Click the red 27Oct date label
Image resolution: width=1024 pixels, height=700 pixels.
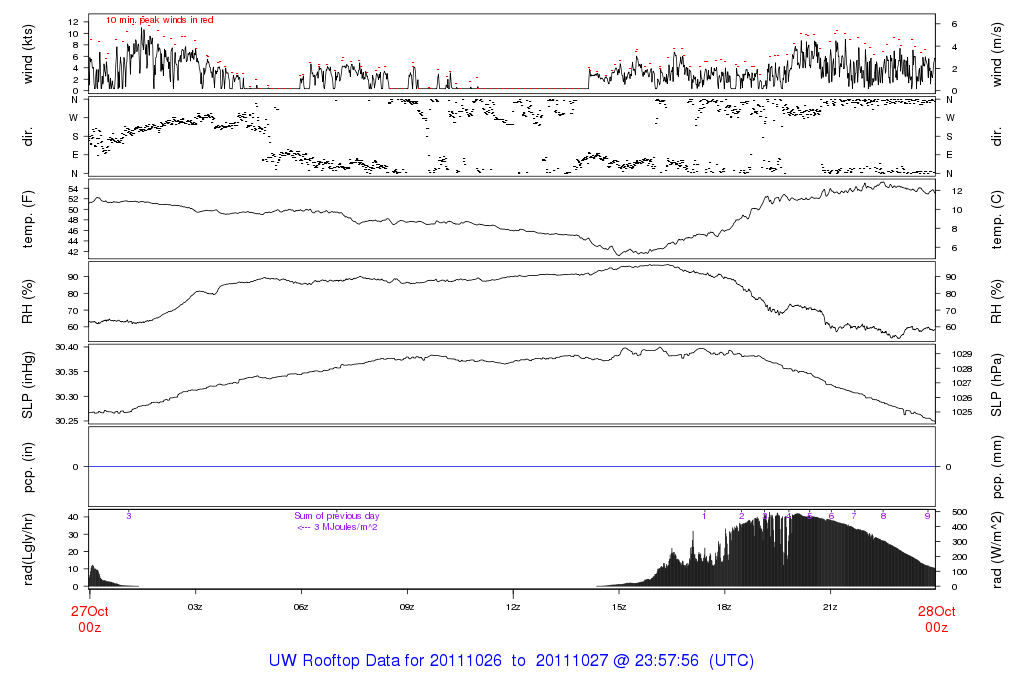[x=89, y=611]
